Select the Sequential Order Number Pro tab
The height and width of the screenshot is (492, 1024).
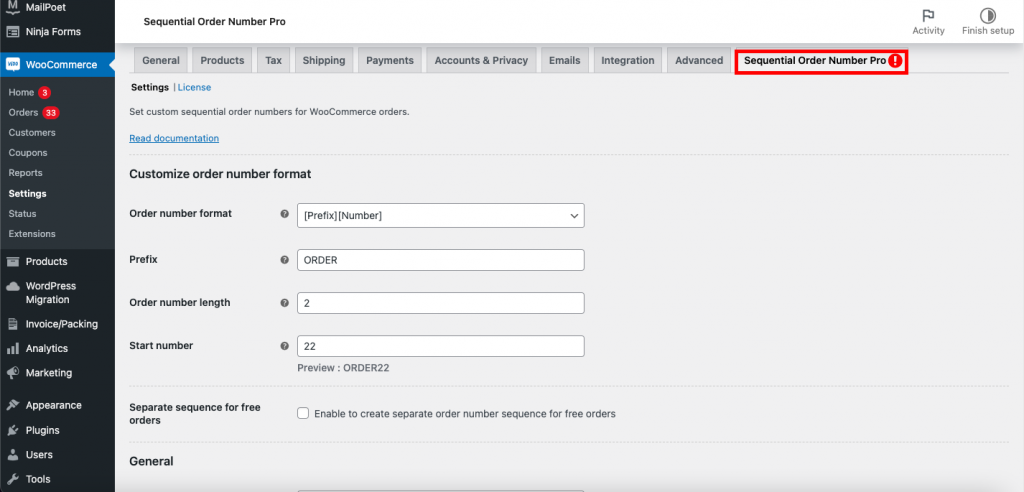821,61
